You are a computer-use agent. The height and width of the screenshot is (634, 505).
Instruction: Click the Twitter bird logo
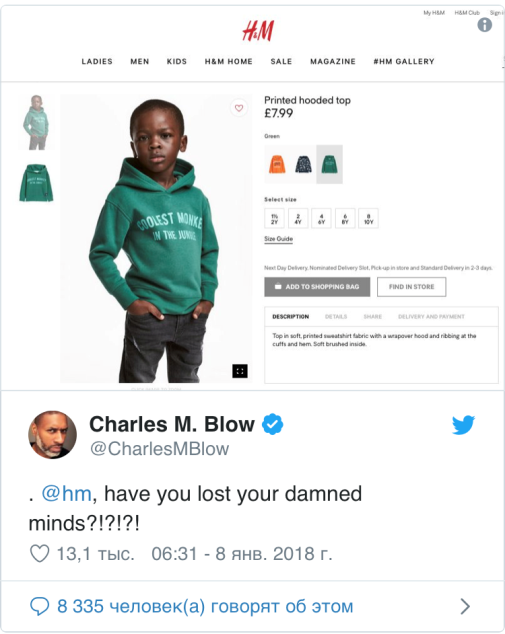point(463,425)
